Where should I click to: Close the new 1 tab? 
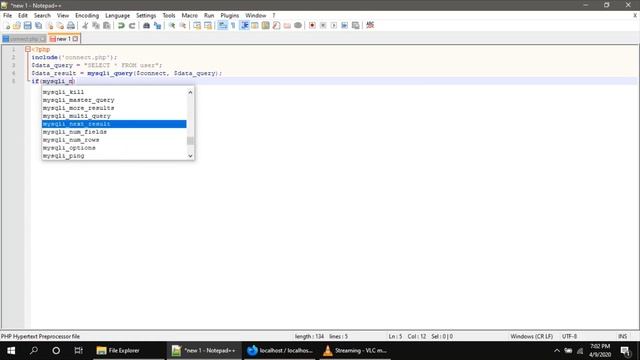[76, 39]
